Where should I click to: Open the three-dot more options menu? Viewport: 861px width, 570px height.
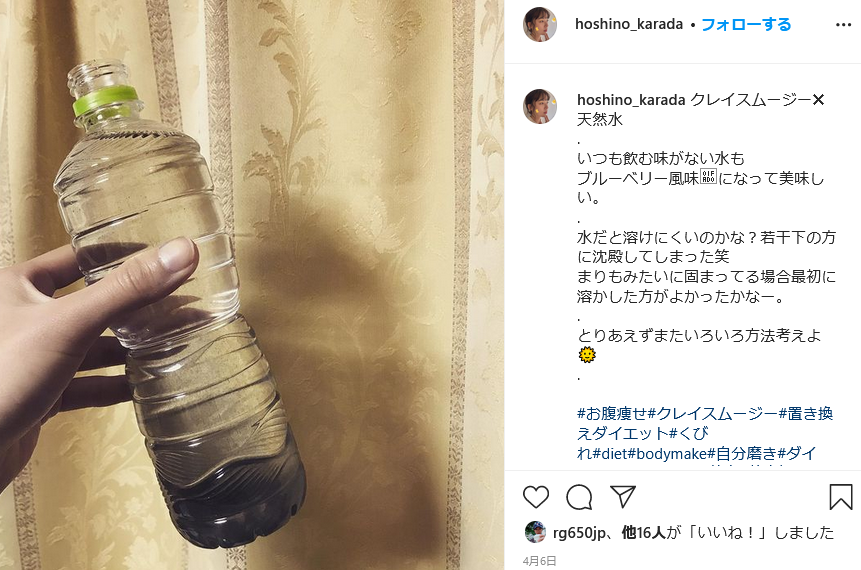843,25
